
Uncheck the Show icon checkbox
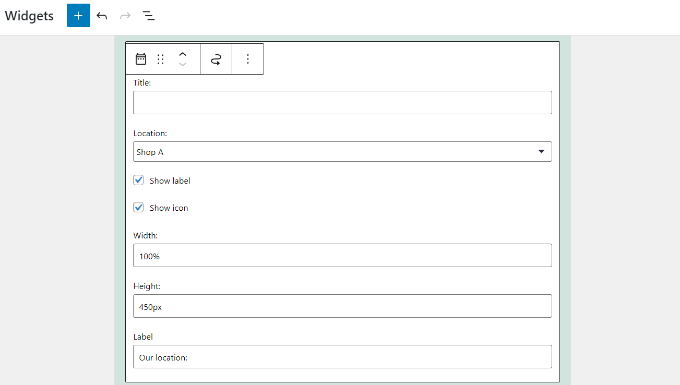click(138, 207)
